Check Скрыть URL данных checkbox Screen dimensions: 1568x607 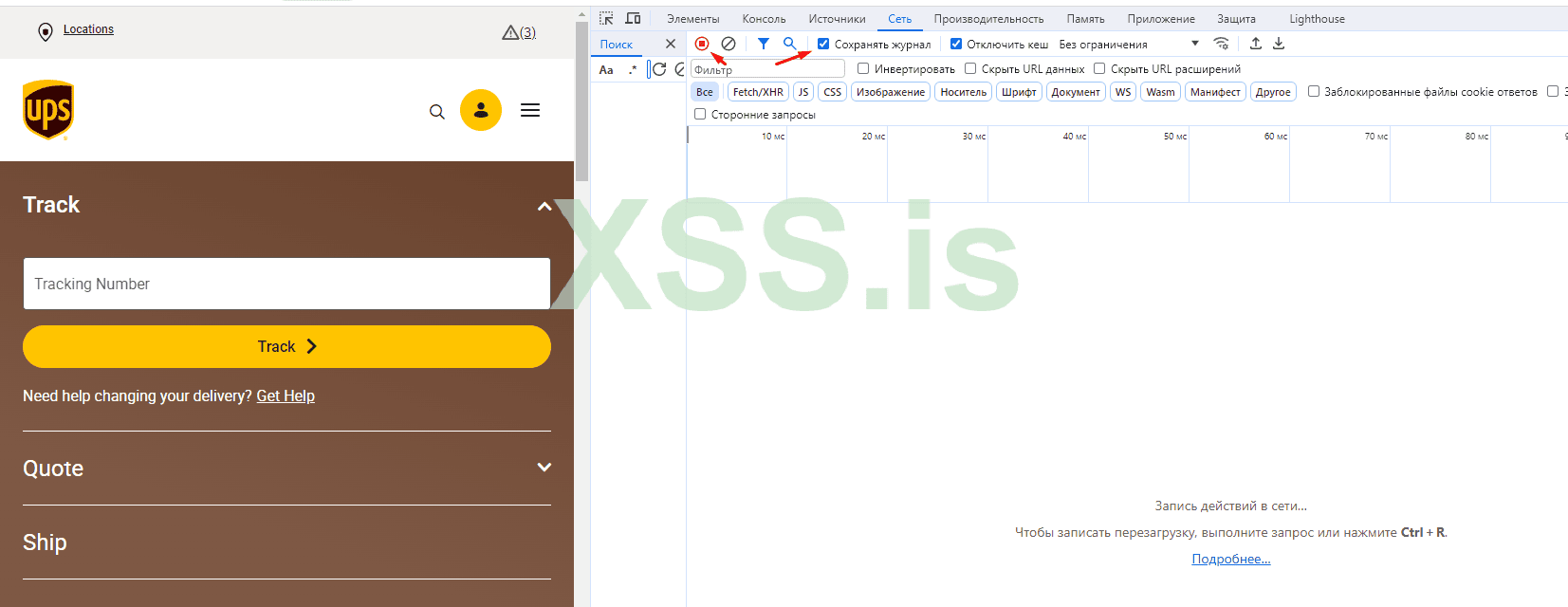[x=970, y=68]
